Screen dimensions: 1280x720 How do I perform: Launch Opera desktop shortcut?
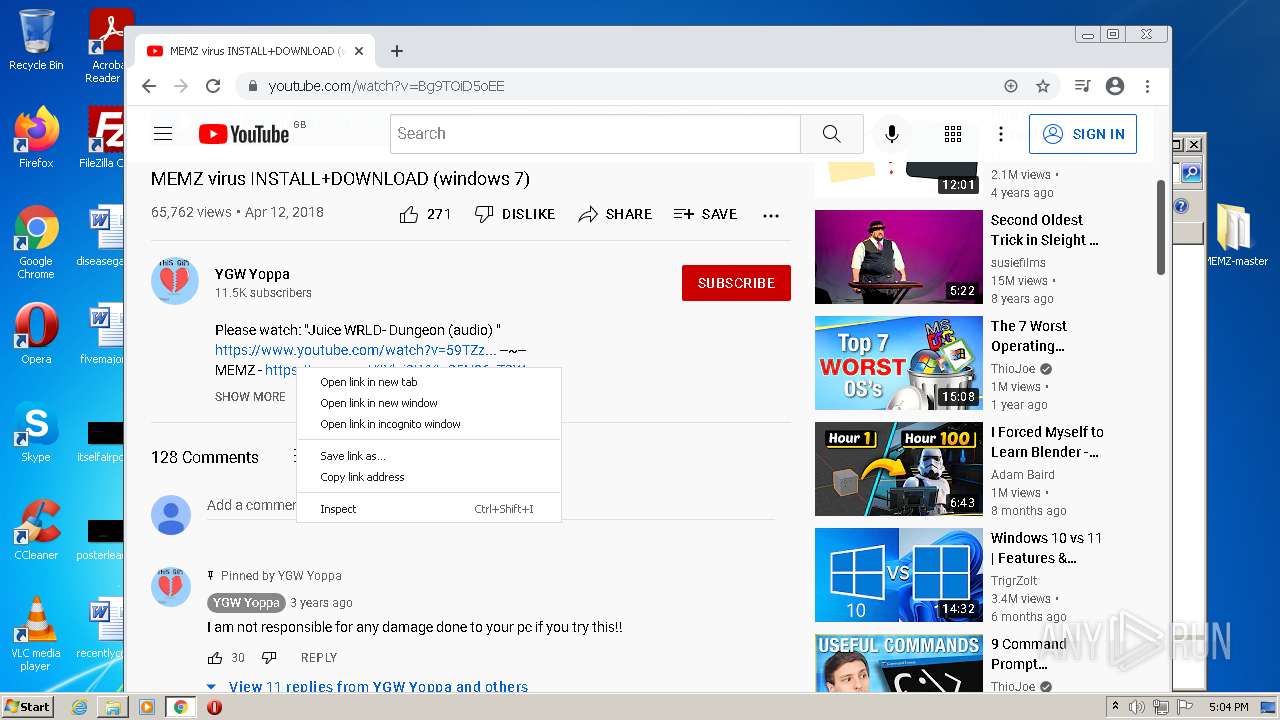coord(36,334)
